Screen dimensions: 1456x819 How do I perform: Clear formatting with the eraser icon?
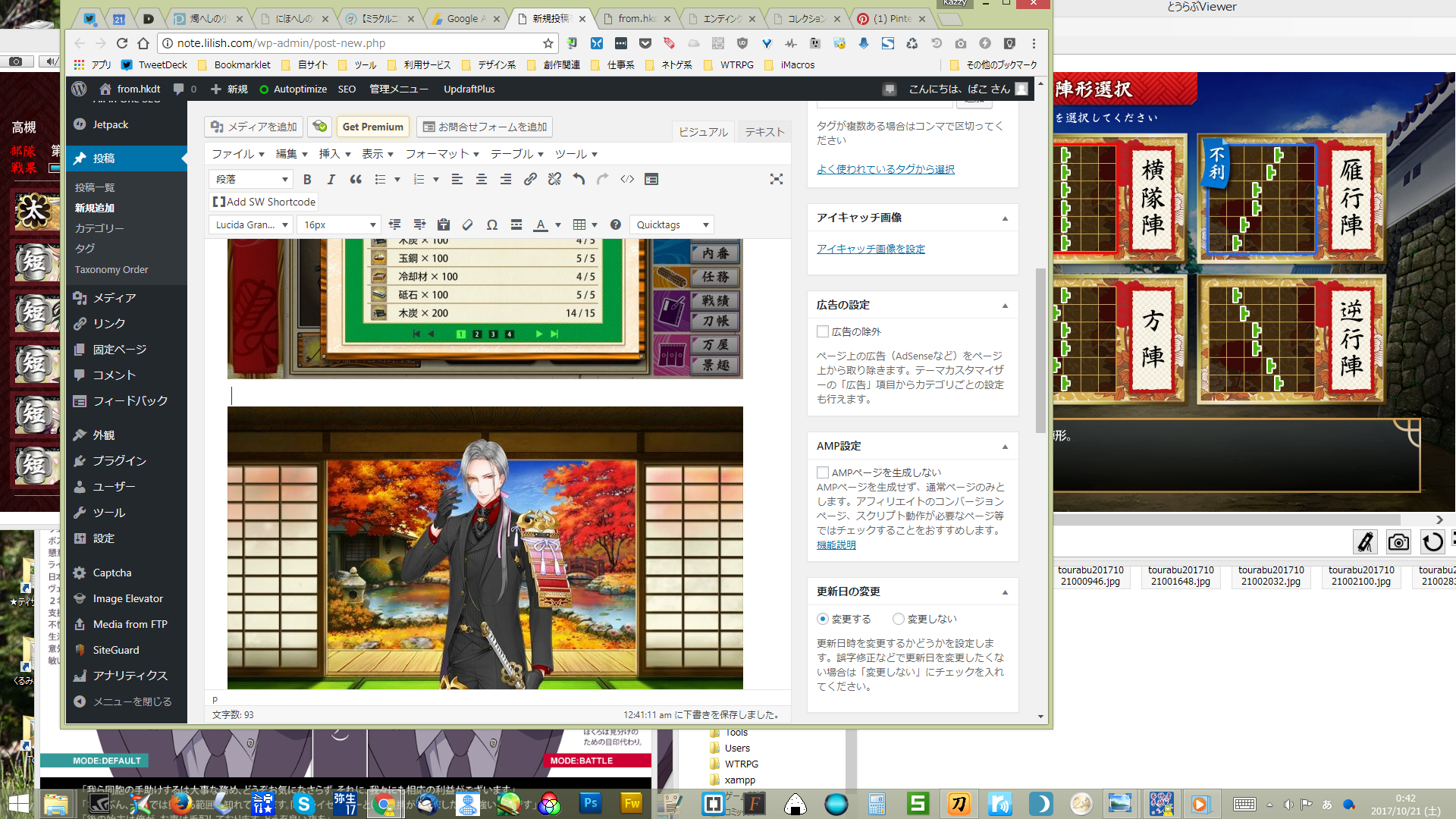pos(468,225)
